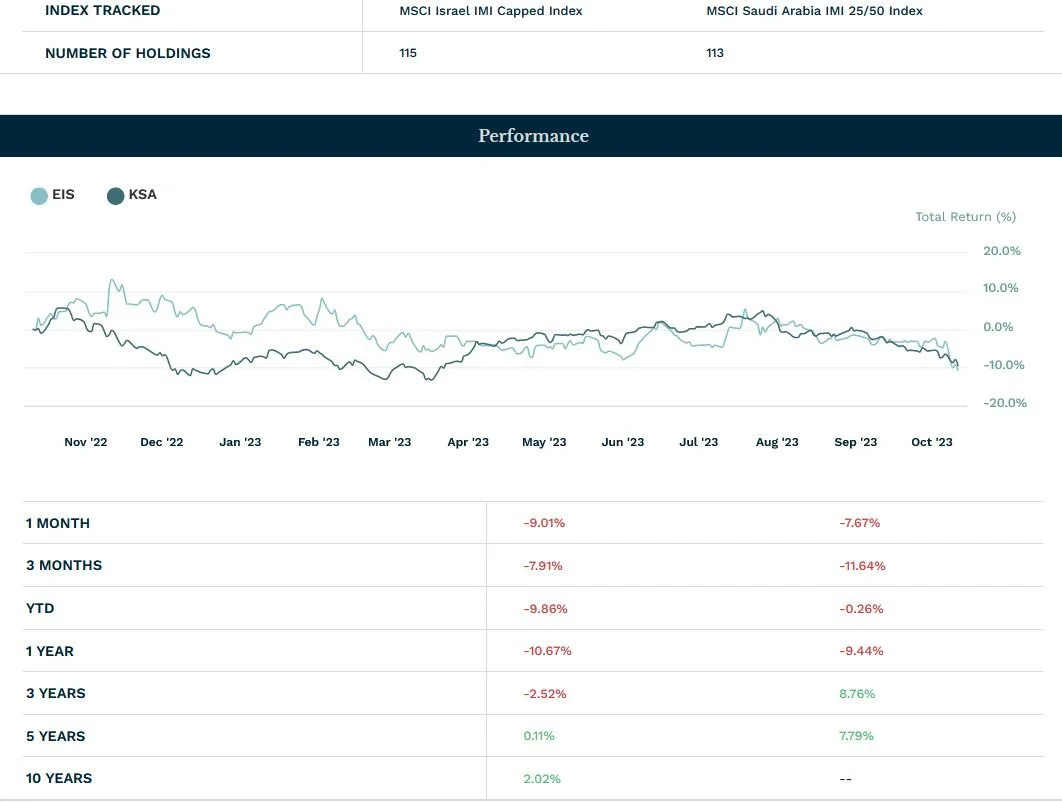
Task: Click the holdings count 113
Action: coord(715,53)
